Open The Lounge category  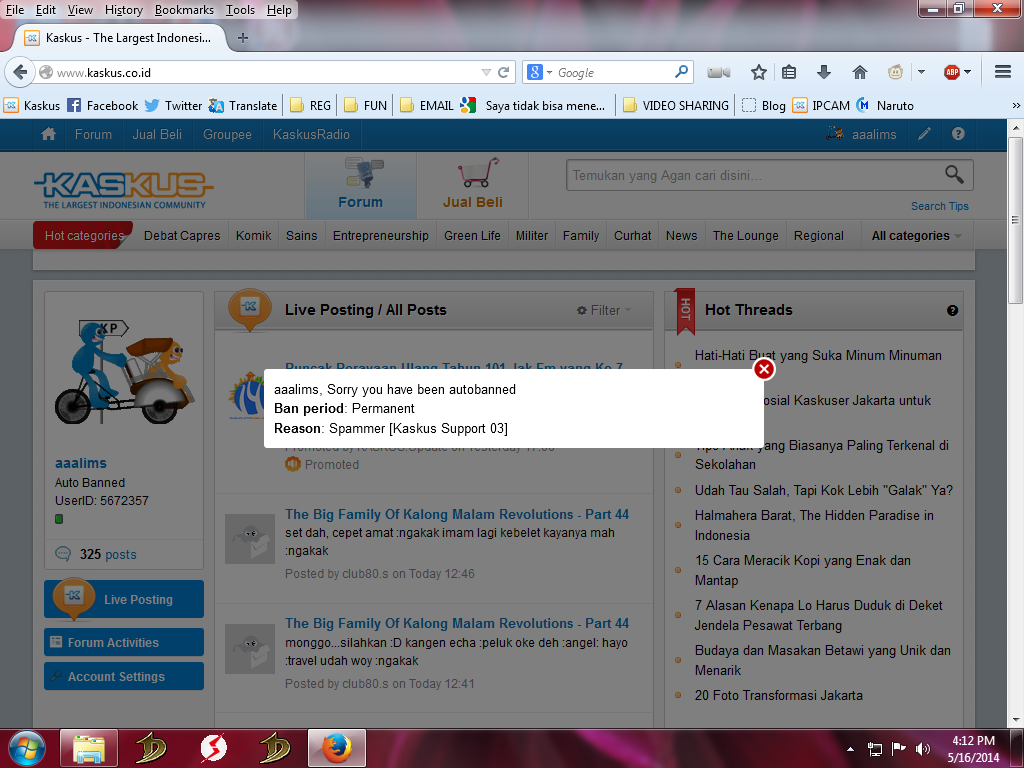tap(746, 236)
